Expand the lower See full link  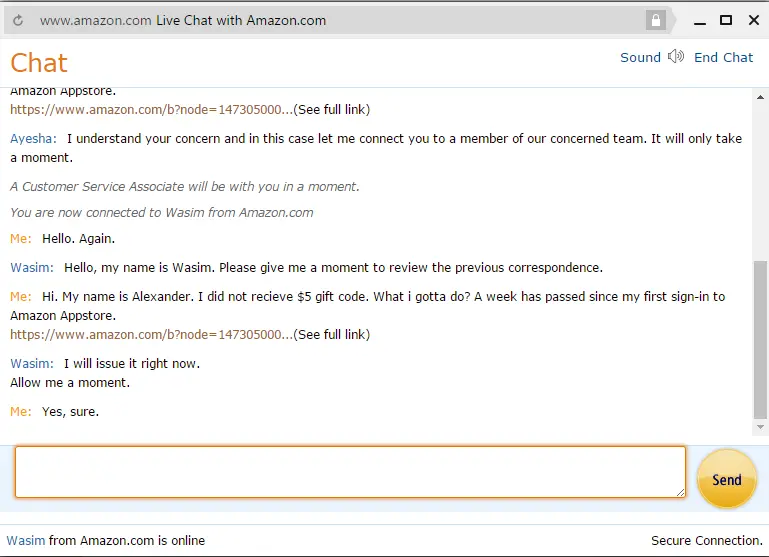pos(332,334)
